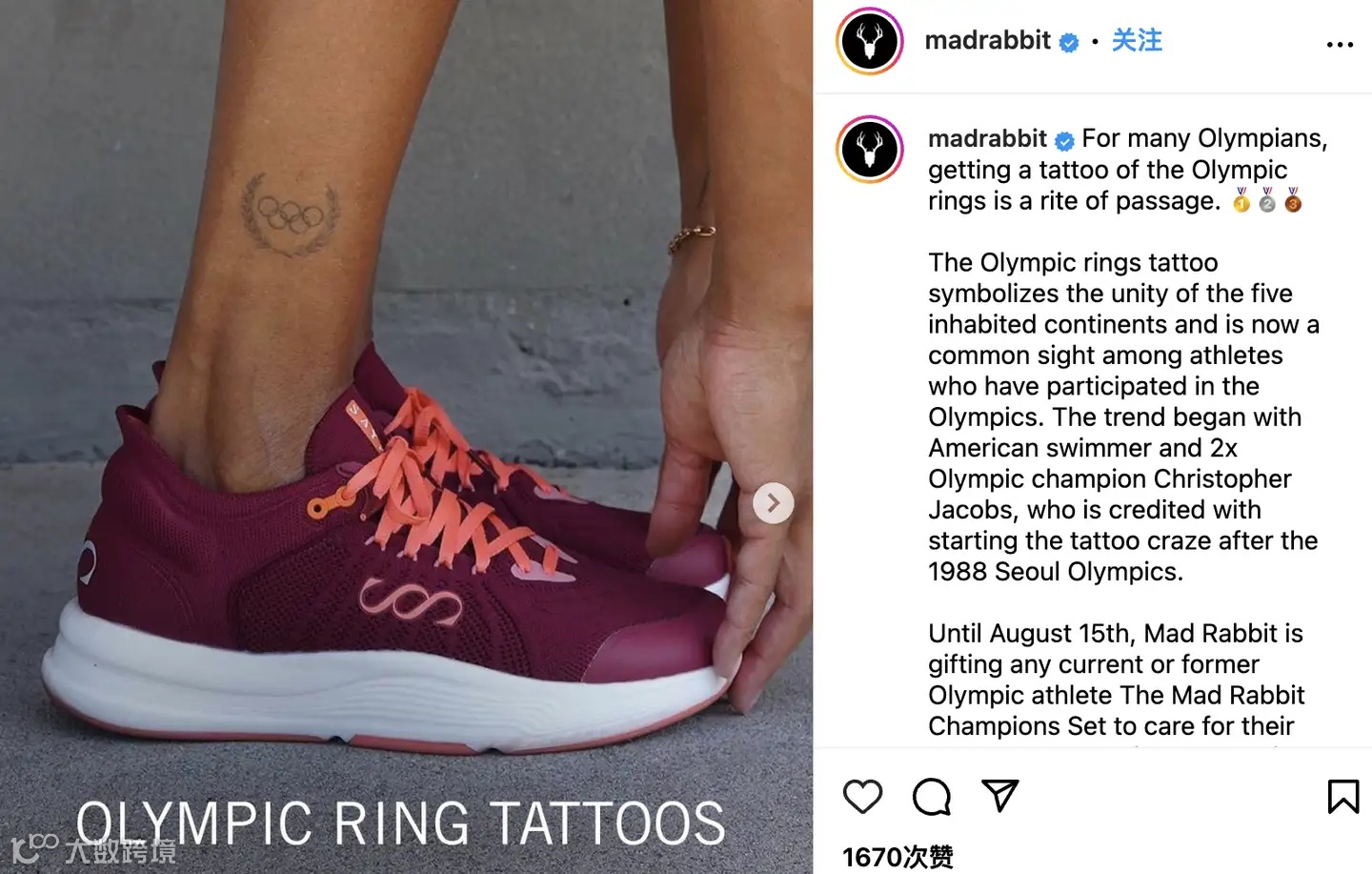Viewport: 1372px width, 874px height.
Task: Click the verified badge in the header
Action: [x=1069, y=43]
